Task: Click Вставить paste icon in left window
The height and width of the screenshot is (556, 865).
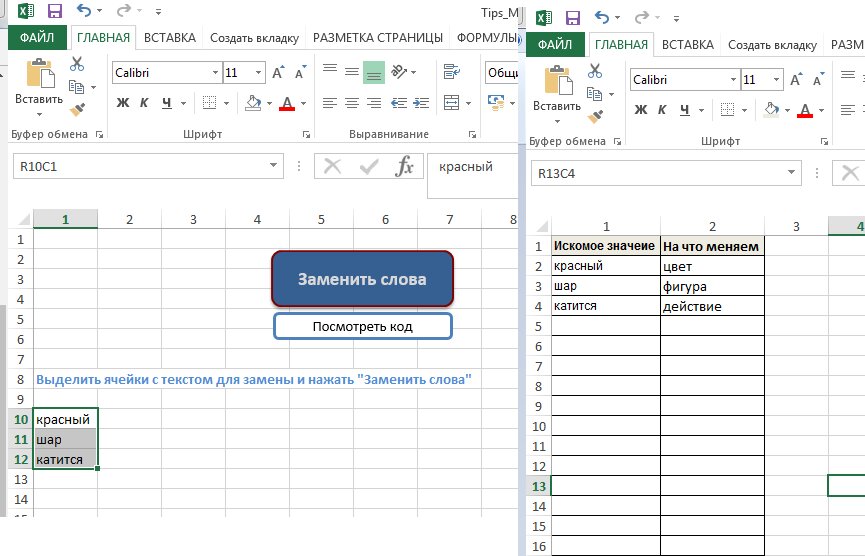Action: pyautogui.click(x=40, y=73)
